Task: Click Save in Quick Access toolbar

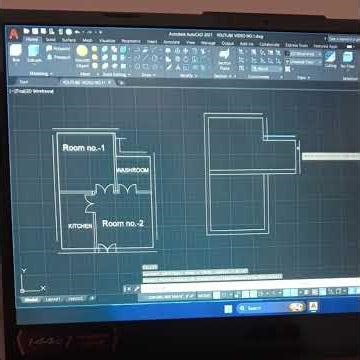Action: (43, 31)
